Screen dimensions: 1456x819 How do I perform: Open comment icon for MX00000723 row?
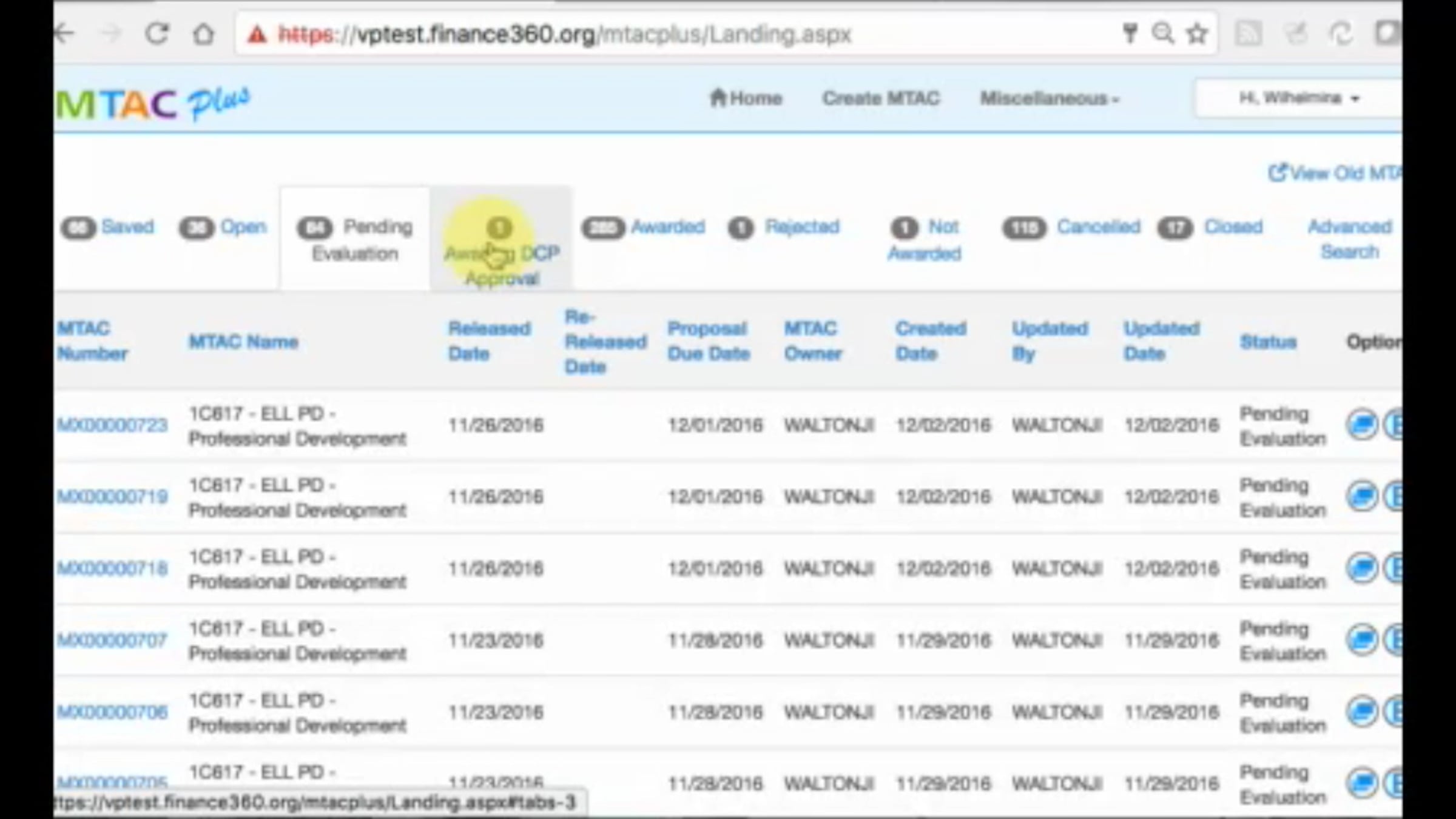pyautogui.click(x=1362, y=425)
